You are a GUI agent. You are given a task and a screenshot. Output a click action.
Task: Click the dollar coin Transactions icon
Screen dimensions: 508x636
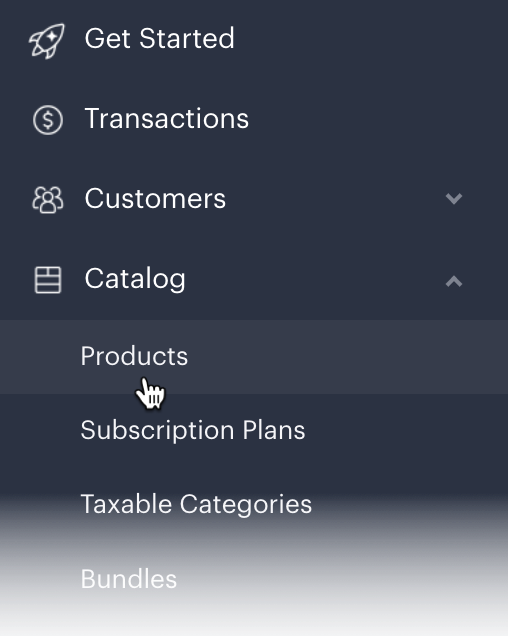point(48,120)
